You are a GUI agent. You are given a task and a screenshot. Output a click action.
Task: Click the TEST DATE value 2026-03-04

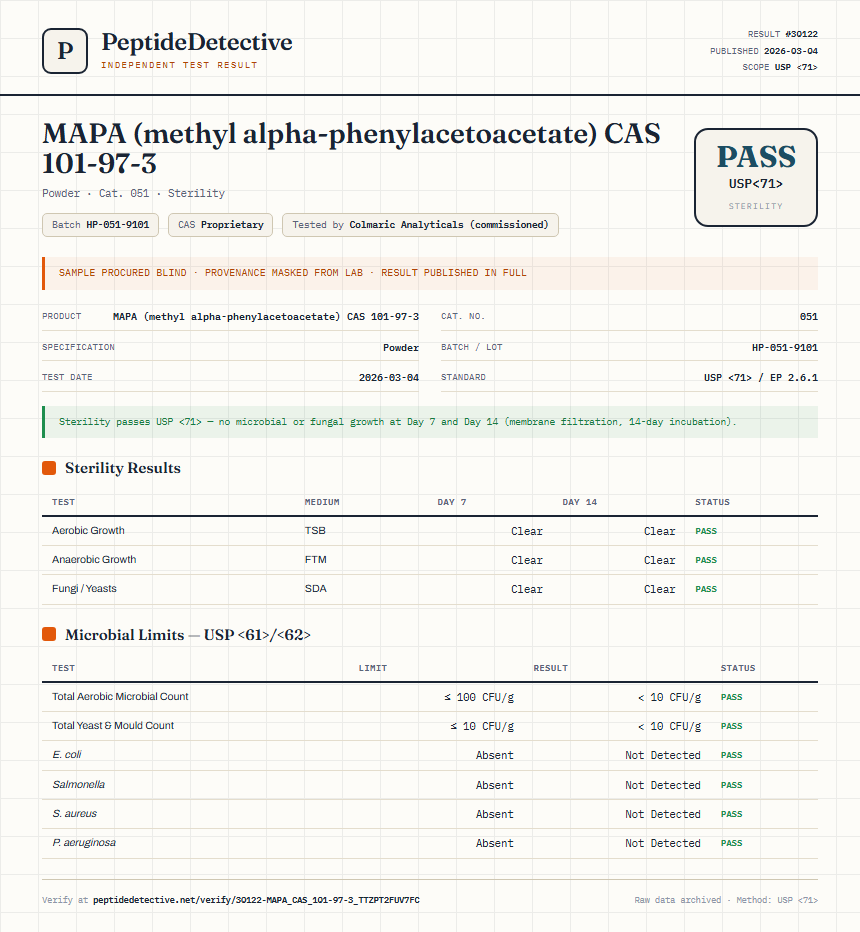click(x=389, y=377)
